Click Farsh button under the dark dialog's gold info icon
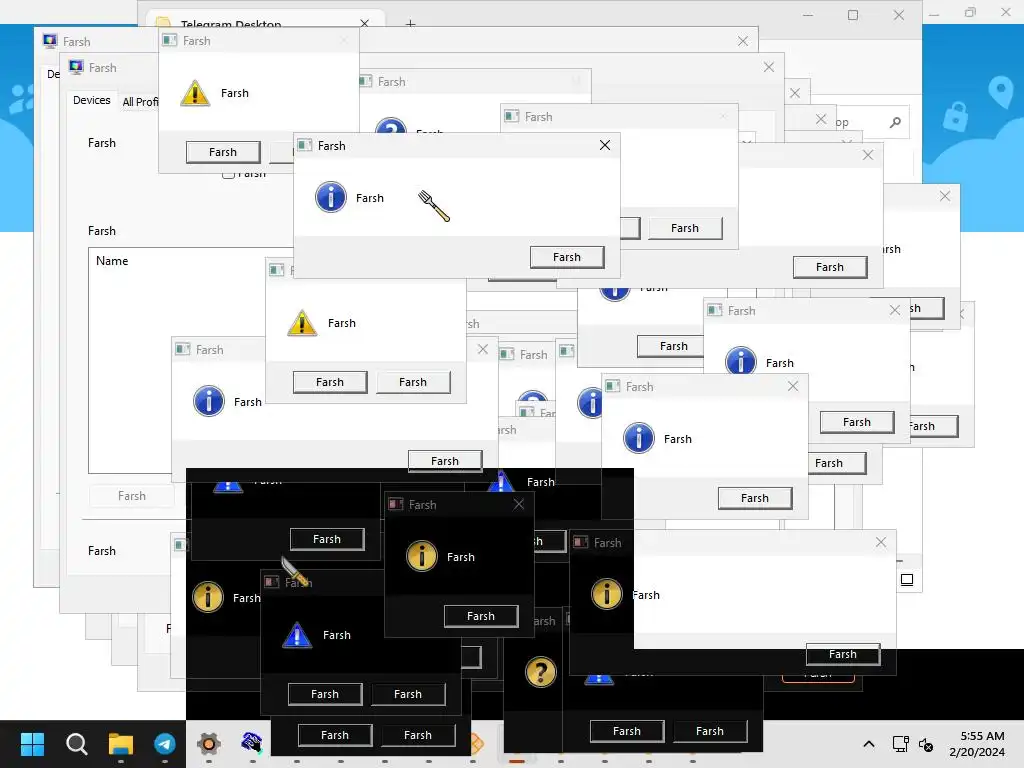This screenshot has height=768, width=1024. click(481, 616)
